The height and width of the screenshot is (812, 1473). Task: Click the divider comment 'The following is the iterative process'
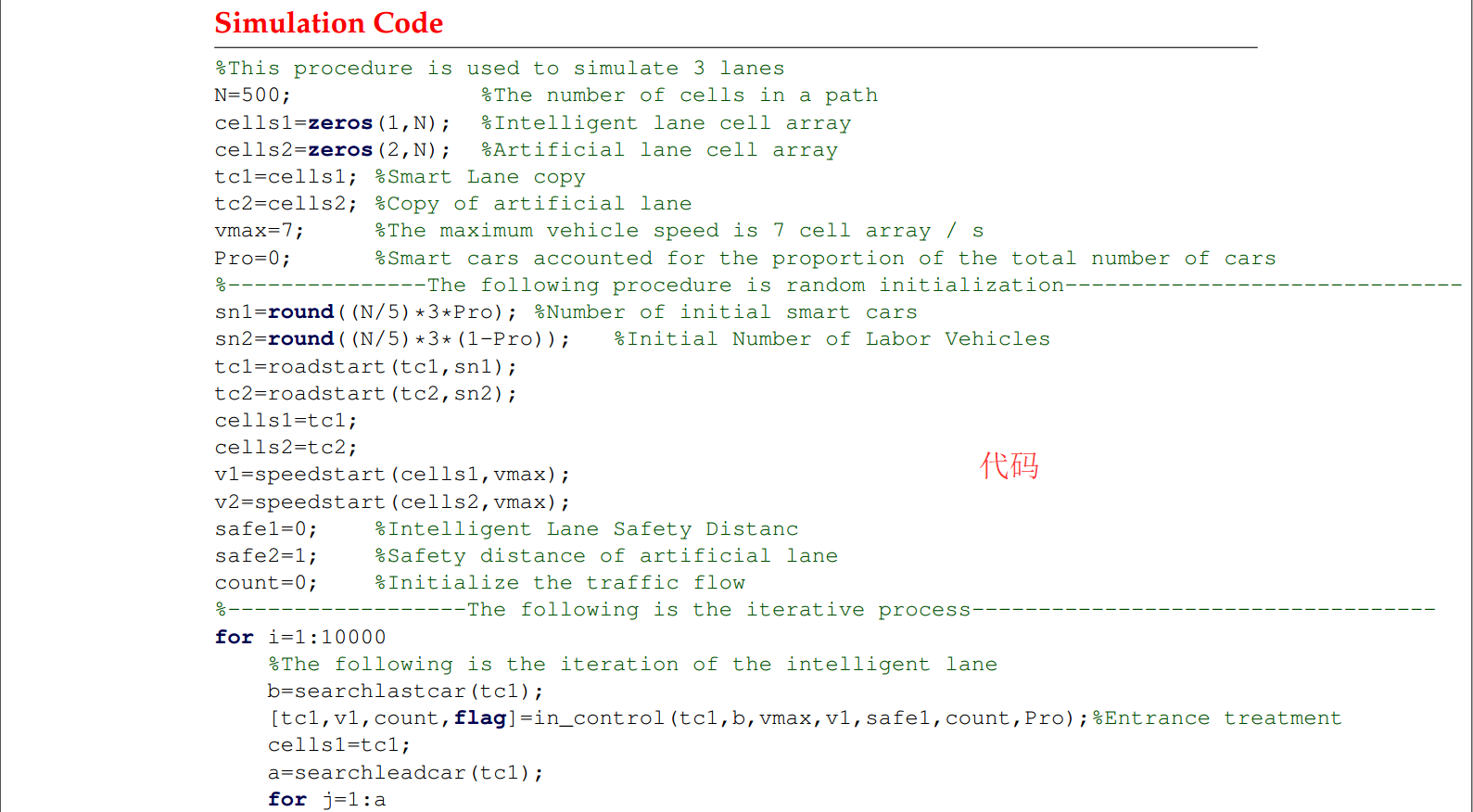718,610
